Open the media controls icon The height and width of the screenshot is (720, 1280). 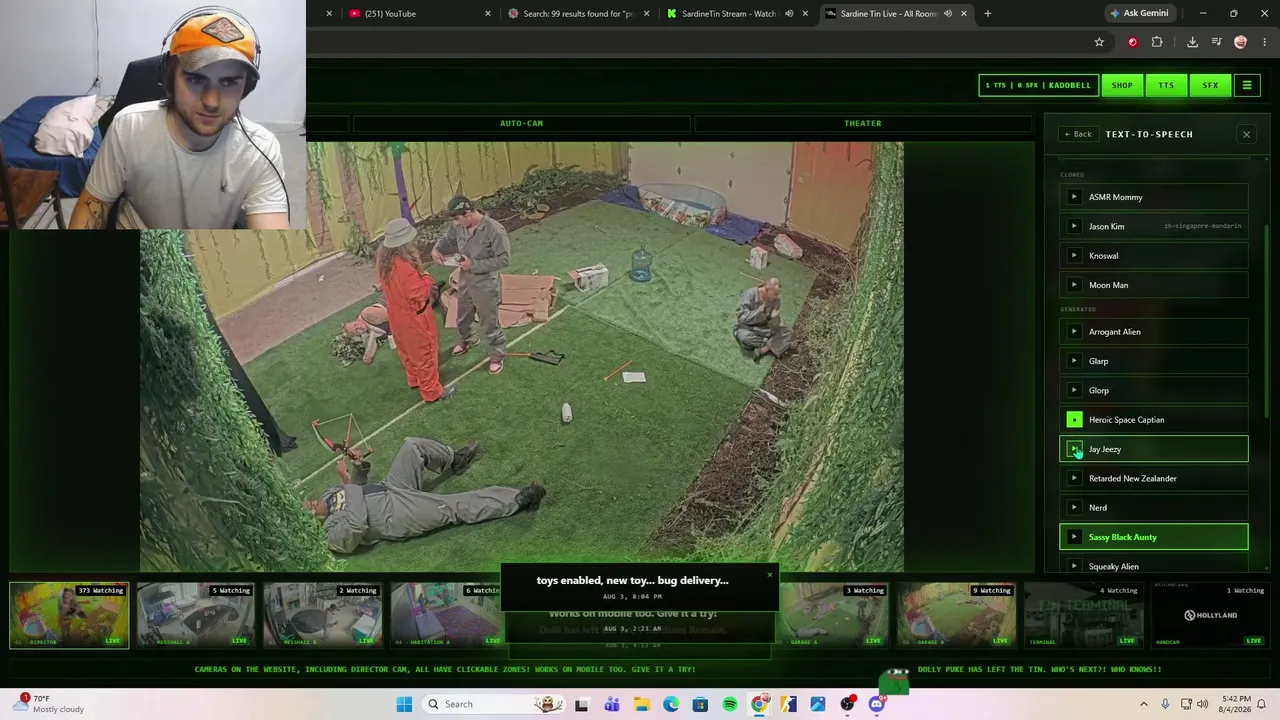[x=1217, y=42]
